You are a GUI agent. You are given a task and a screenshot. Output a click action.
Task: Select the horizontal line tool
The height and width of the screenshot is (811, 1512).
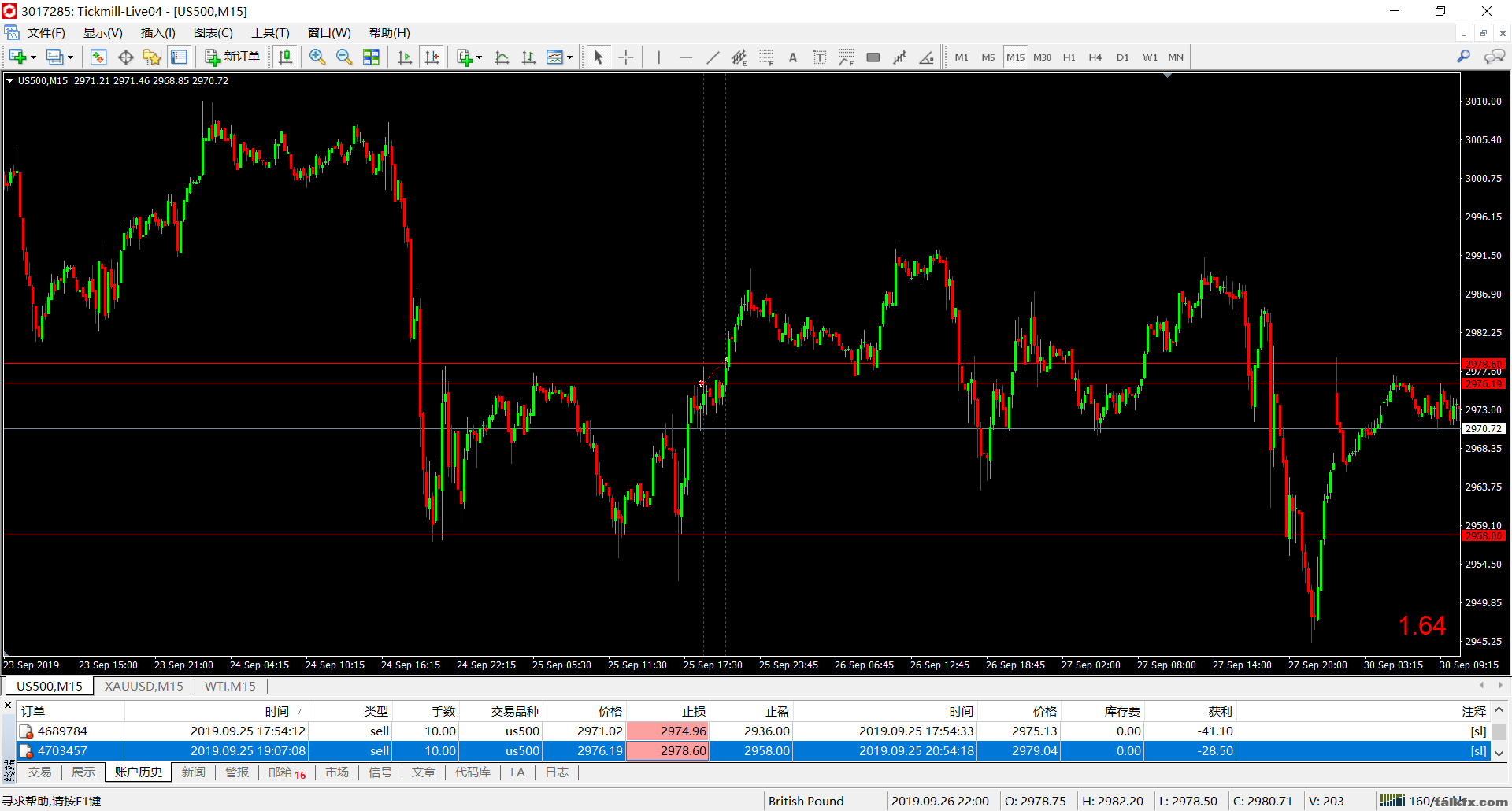(x=686, y=57)
